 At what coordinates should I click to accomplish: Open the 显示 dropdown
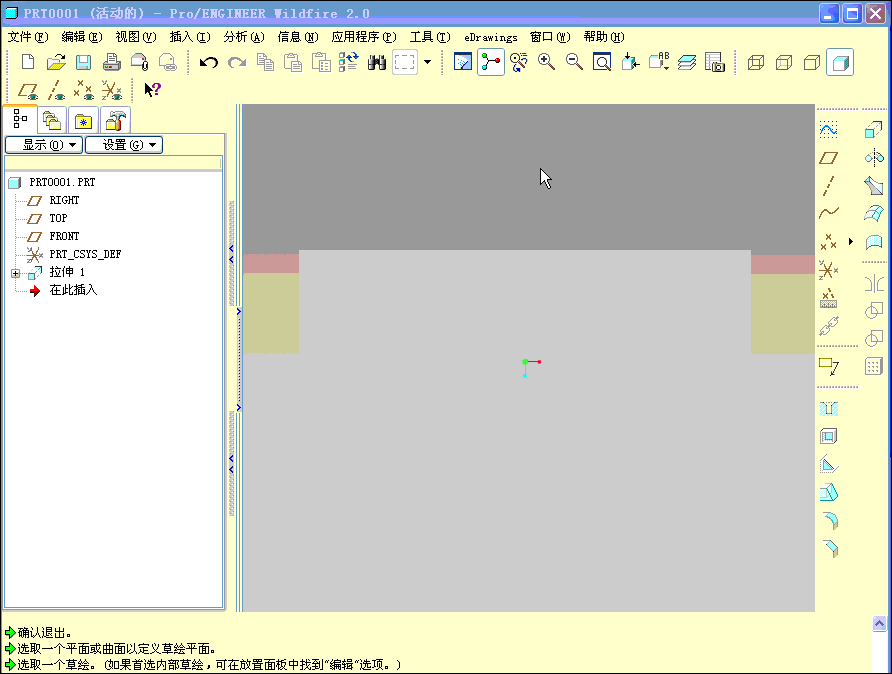pos(44,145)
